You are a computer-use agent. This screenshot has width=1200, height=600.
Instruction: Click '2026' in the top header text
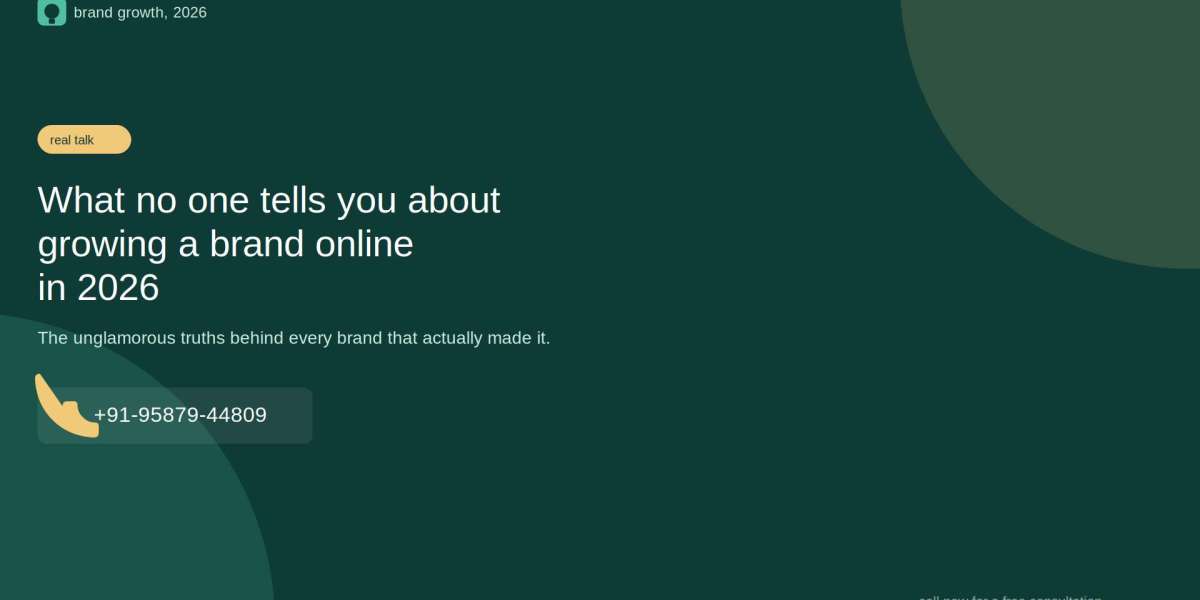coord(190,13)
